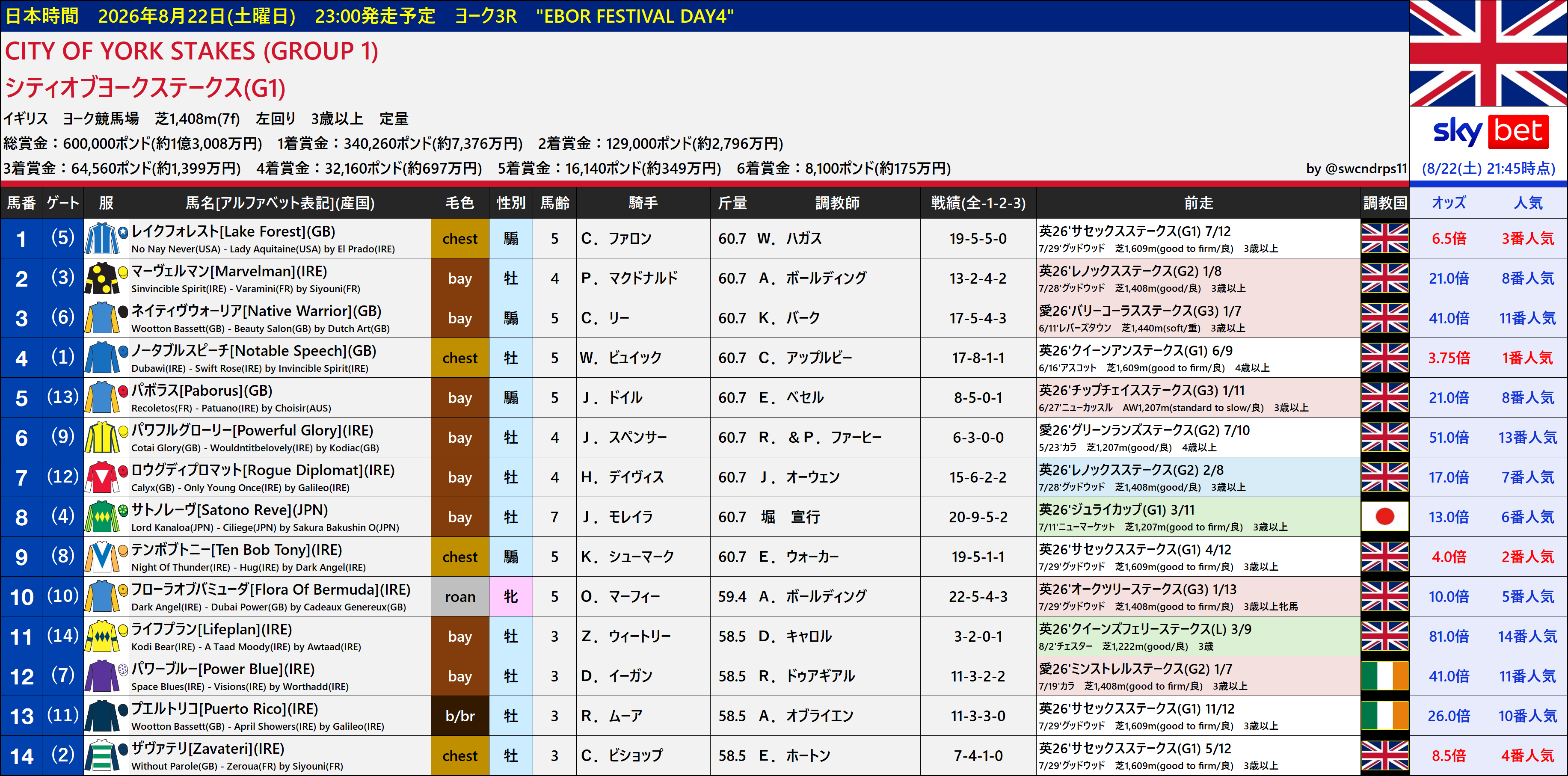Click the '前走' column header
The height and width of the screenshot is (776, 1568).
pyautogui.click(x=1198, y=203)
